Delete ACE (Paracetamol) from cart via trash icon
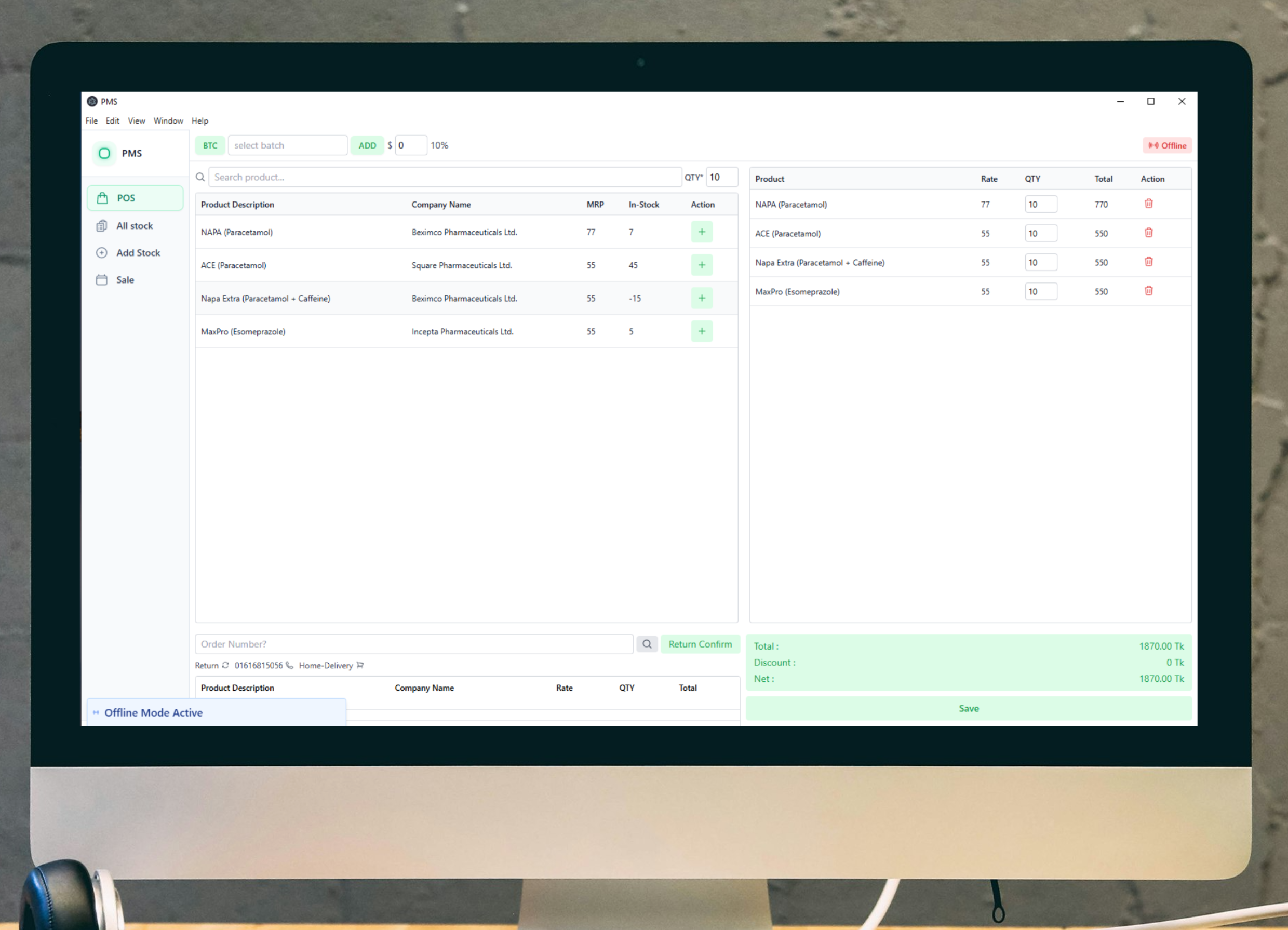This screenshot has width=1288, height=930. 1148,233
